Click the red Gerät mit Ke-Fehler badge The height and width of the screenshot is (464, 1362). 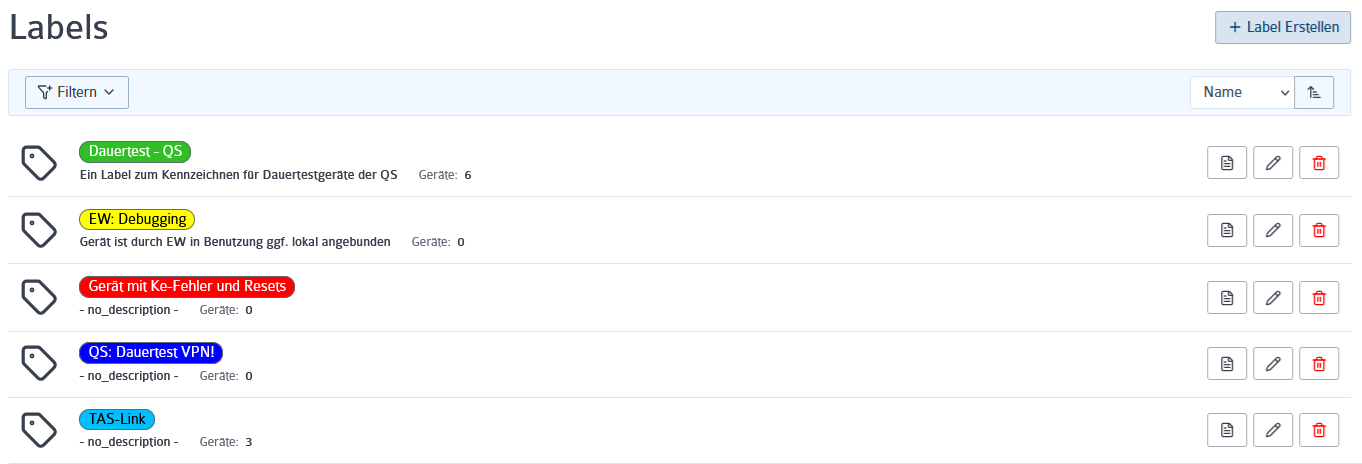187,286
